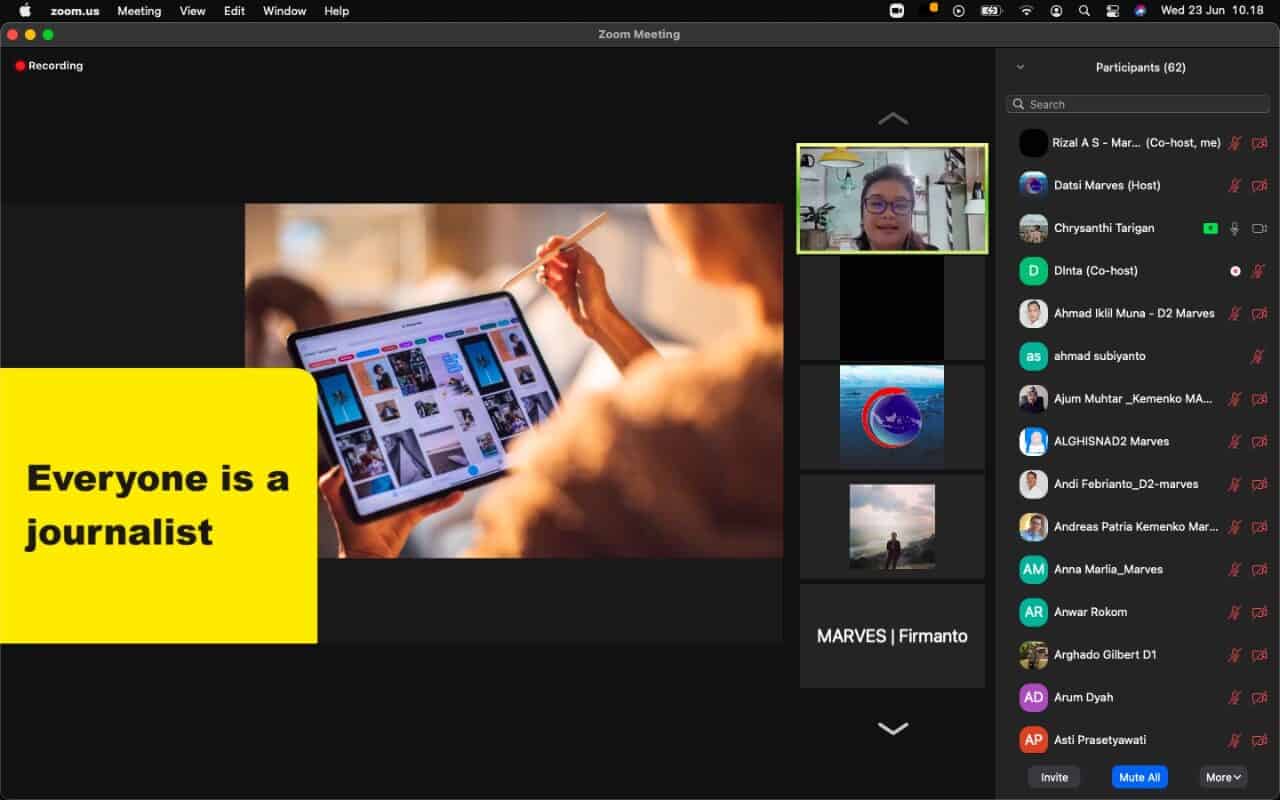
Task: Click the shared slide tablet image
Action: [514, 380]
